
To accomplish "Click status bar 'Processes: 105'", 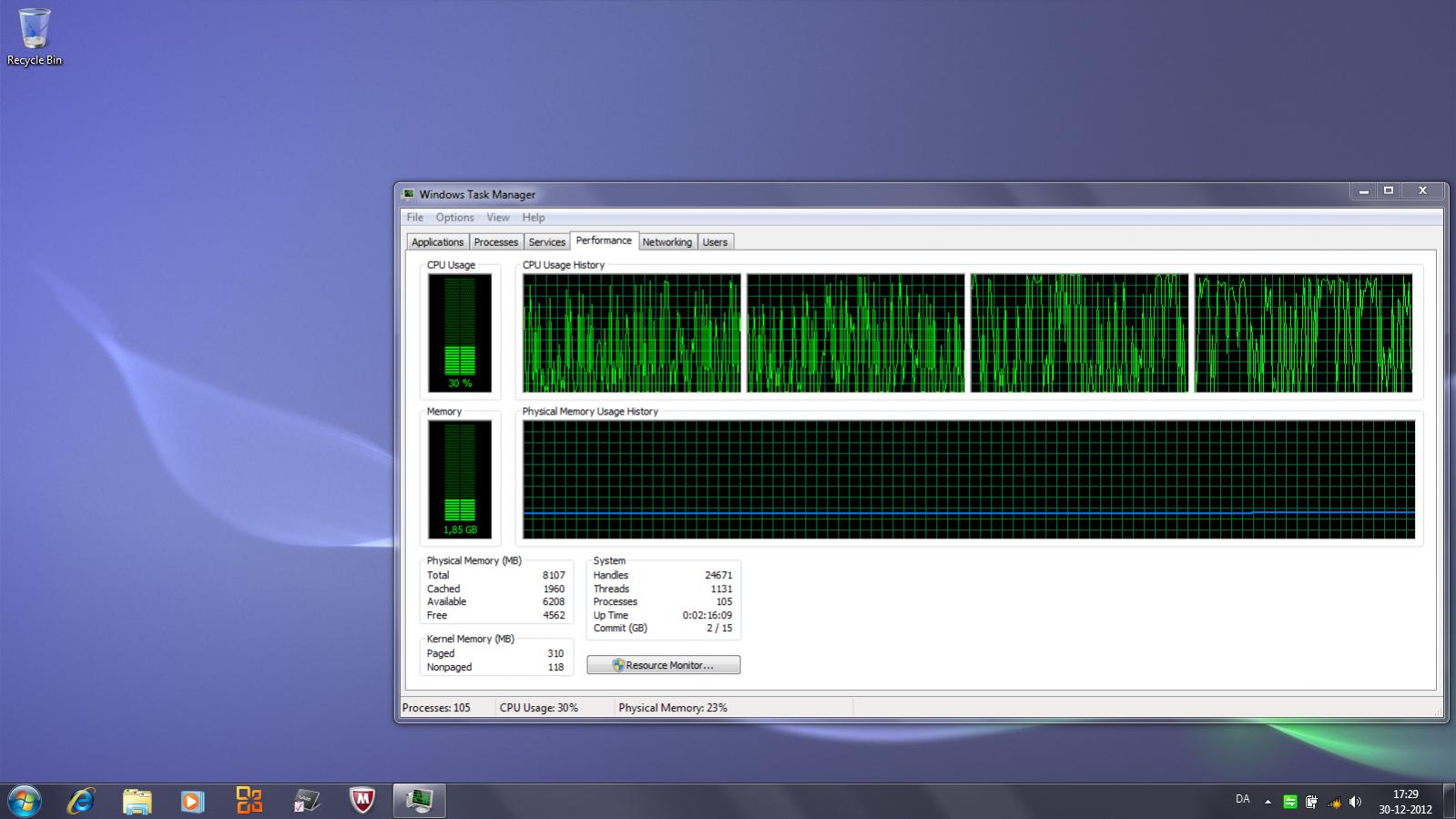I will (x=436, y=708).
